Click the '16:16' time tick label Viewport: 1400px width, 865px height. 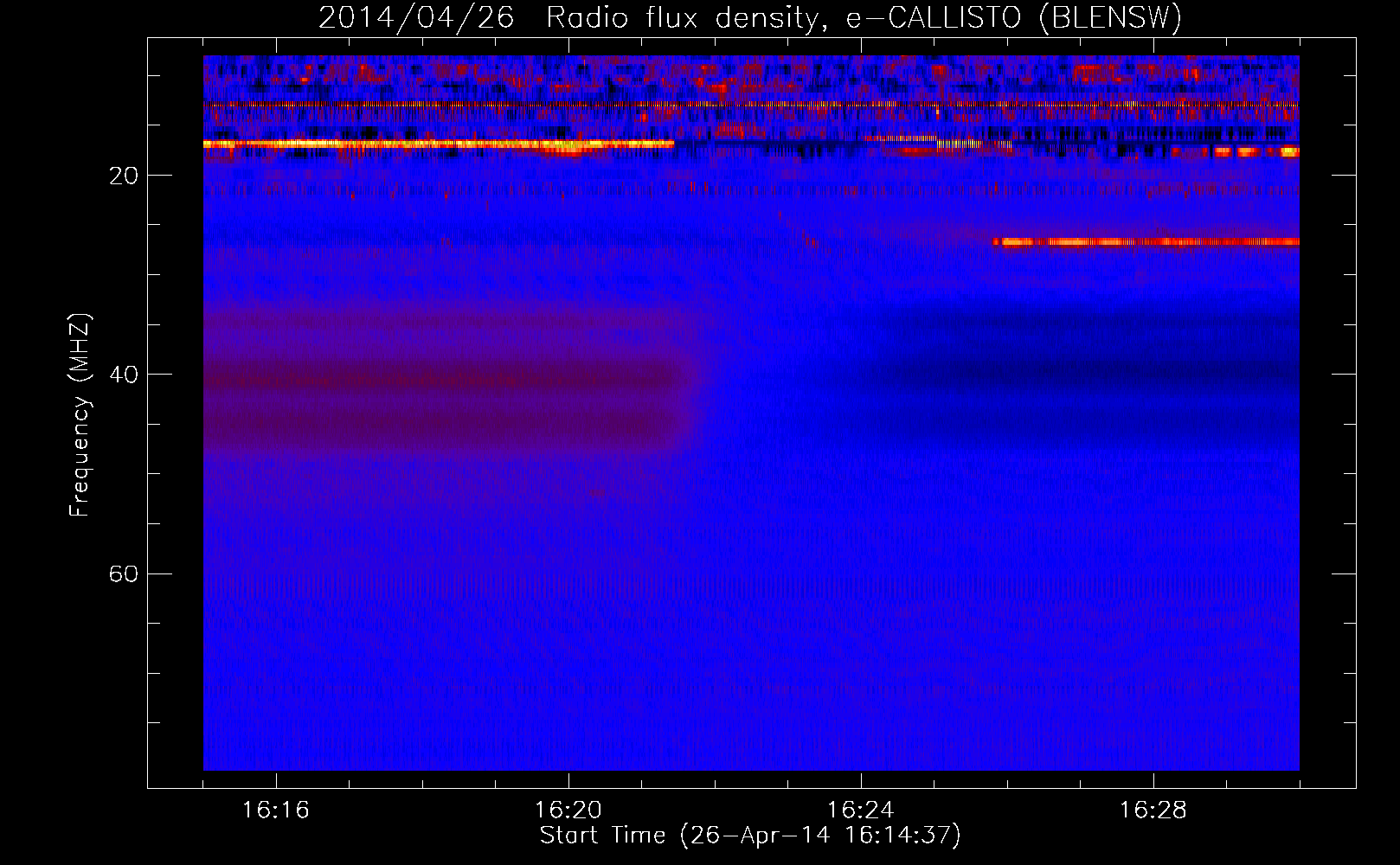[x=276, y=811]
